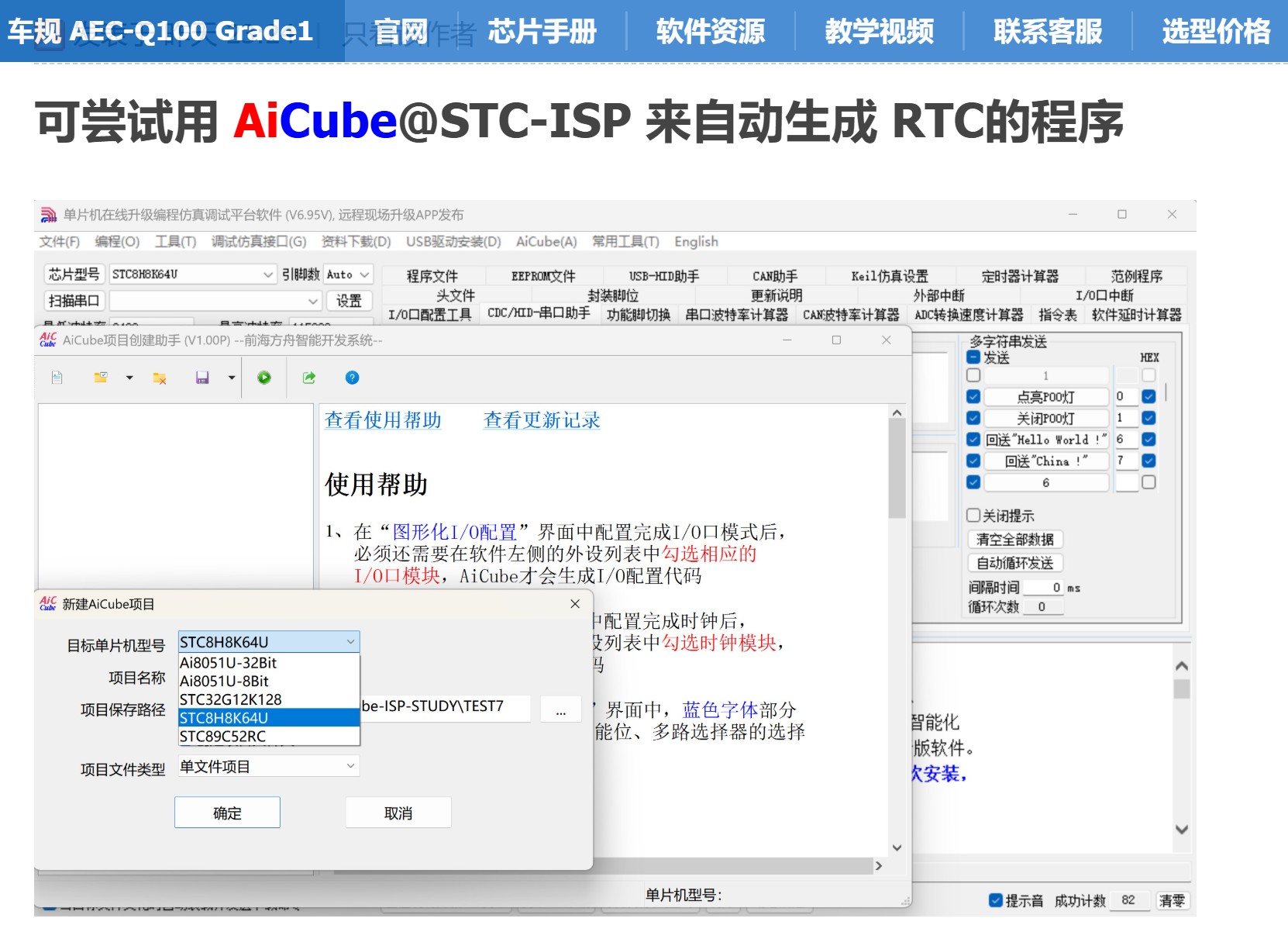Click the 清空全部数据 button
Viewport: 1288px width, 932px height.
point(1015,540)
